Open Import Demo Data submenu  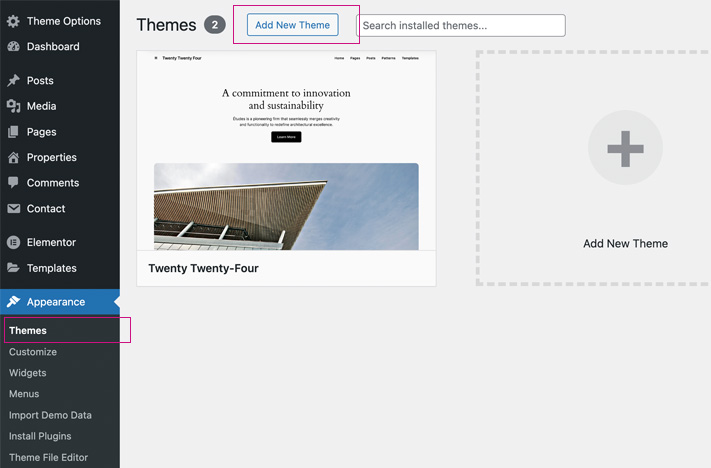(x=50, y=415)
